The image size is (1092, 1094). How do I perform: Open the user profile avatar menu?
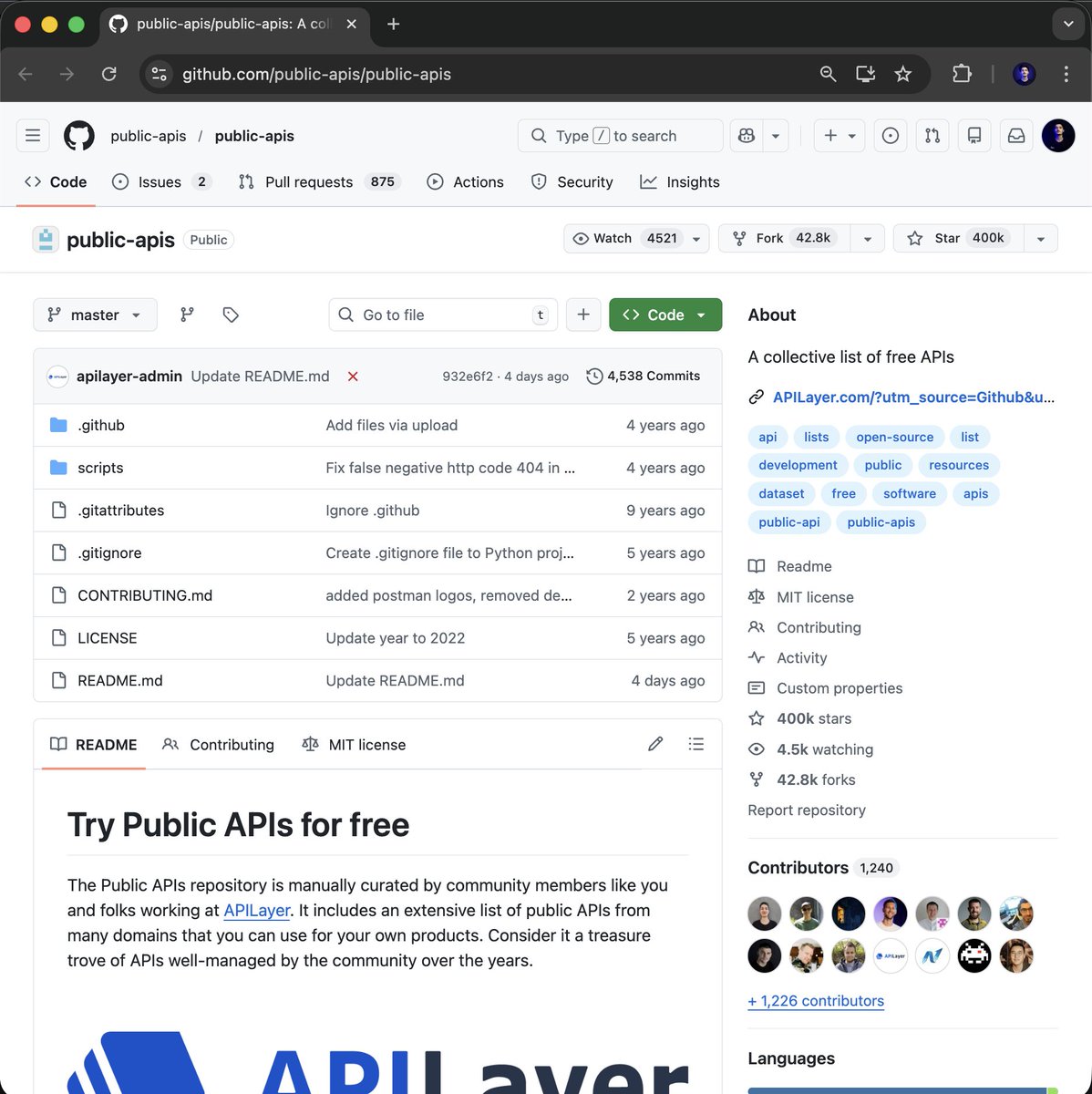pos(1058,136)
